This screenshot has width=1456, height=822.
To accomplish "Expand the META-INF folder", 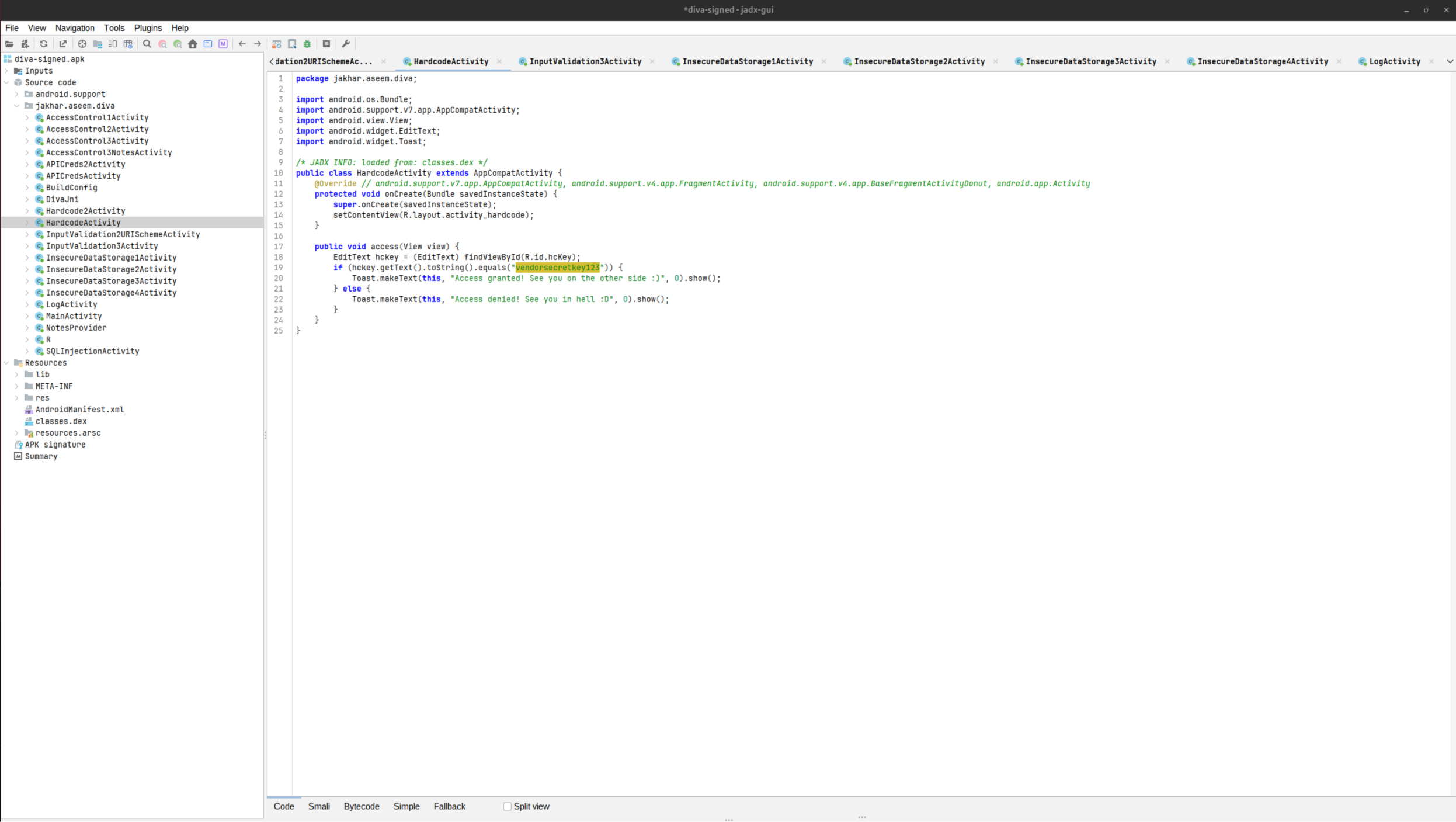I will [x=17, y=386].
